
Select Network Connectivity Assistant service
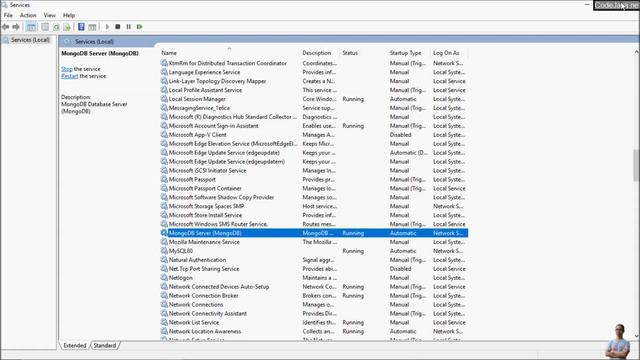click(x=314, y=313)
